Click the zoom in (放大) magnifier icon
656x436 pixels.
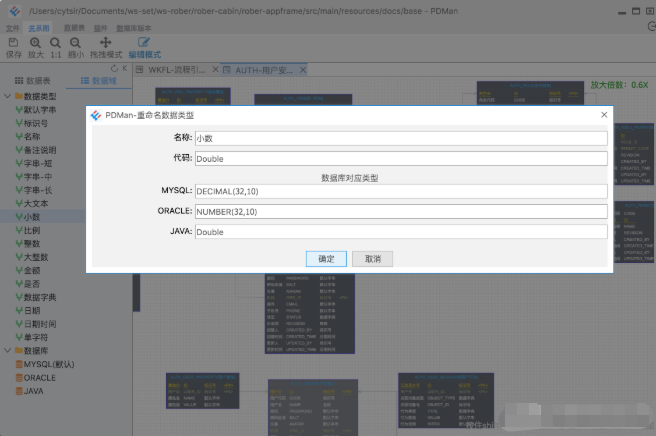(35, 42)
